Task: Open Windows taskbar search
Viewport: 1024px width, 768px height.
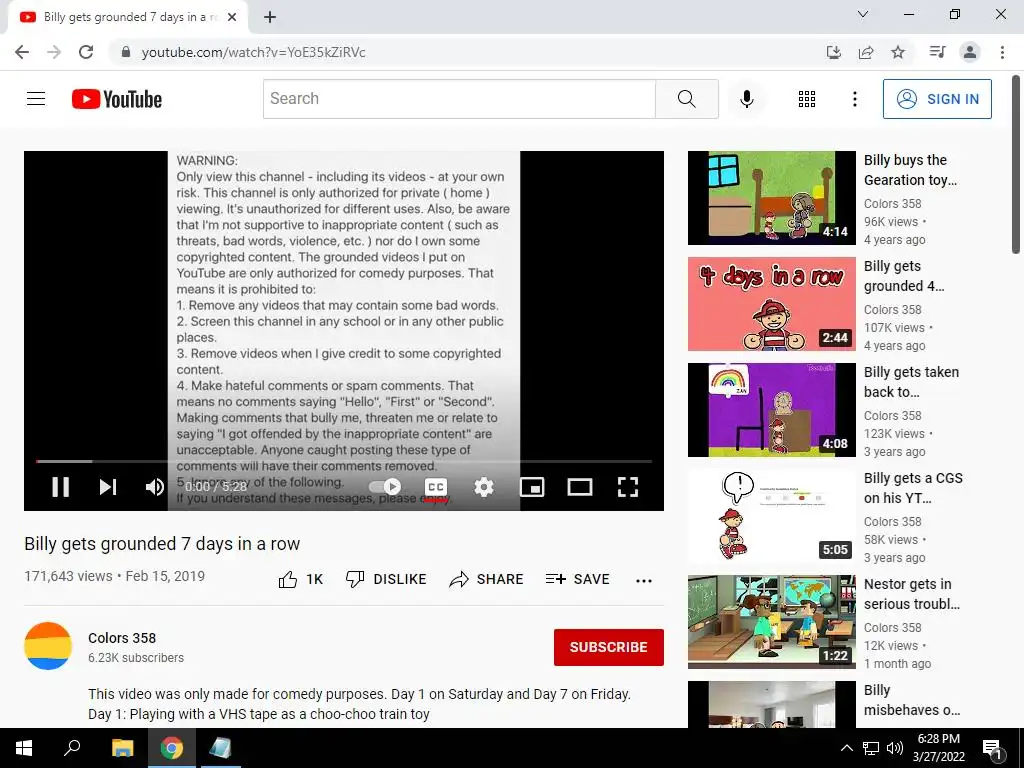Action: pos(72,748)
